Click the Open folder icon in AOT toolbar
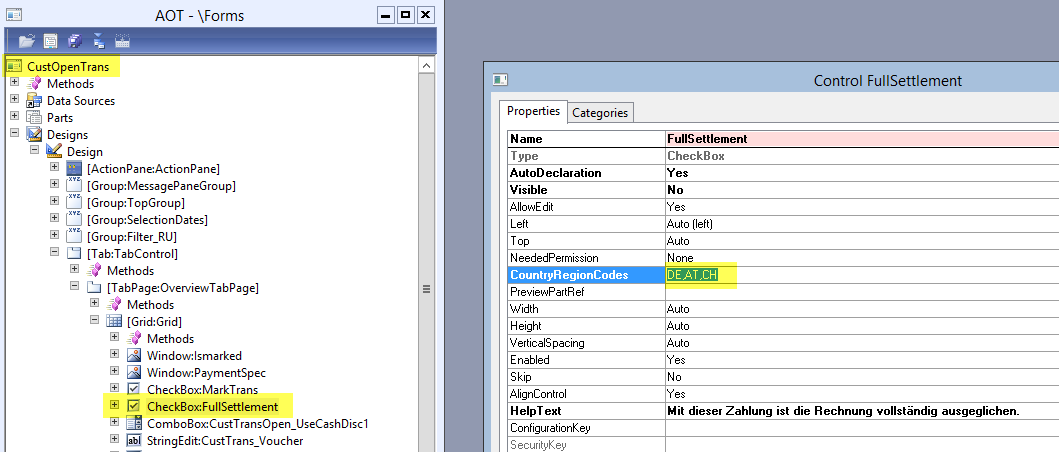Screen dimensions: 1059x452 27,42
